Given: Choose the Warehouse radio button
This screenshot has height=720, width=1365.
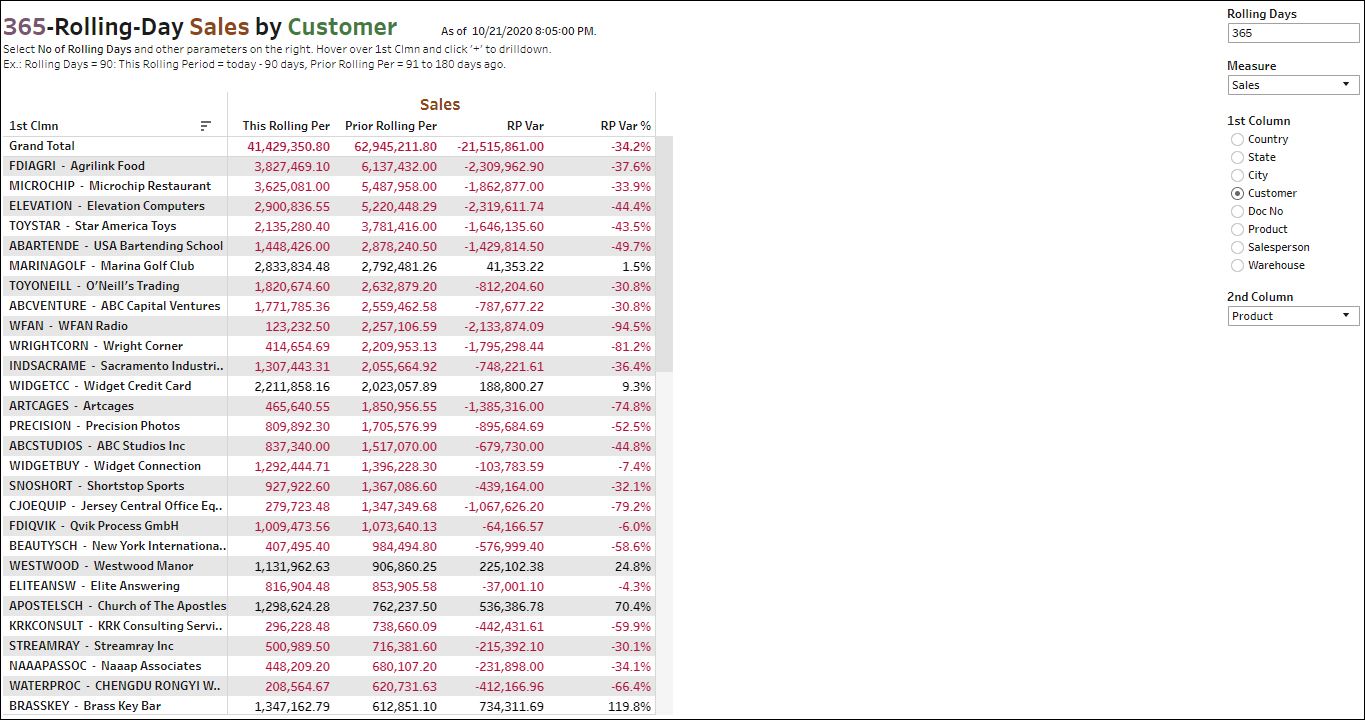Looking at the screenshot, I should [x=1238, y=265].
